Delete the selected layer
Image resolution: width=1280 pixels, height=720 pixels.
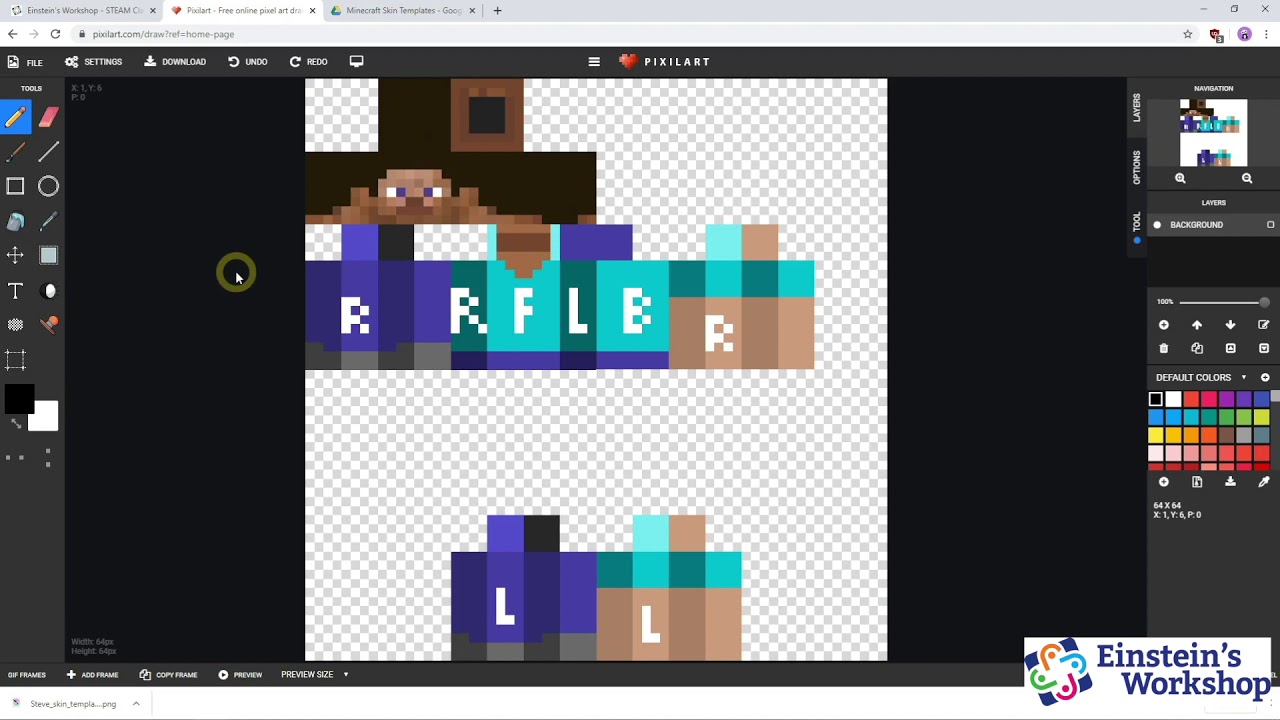pos(1163,348)
